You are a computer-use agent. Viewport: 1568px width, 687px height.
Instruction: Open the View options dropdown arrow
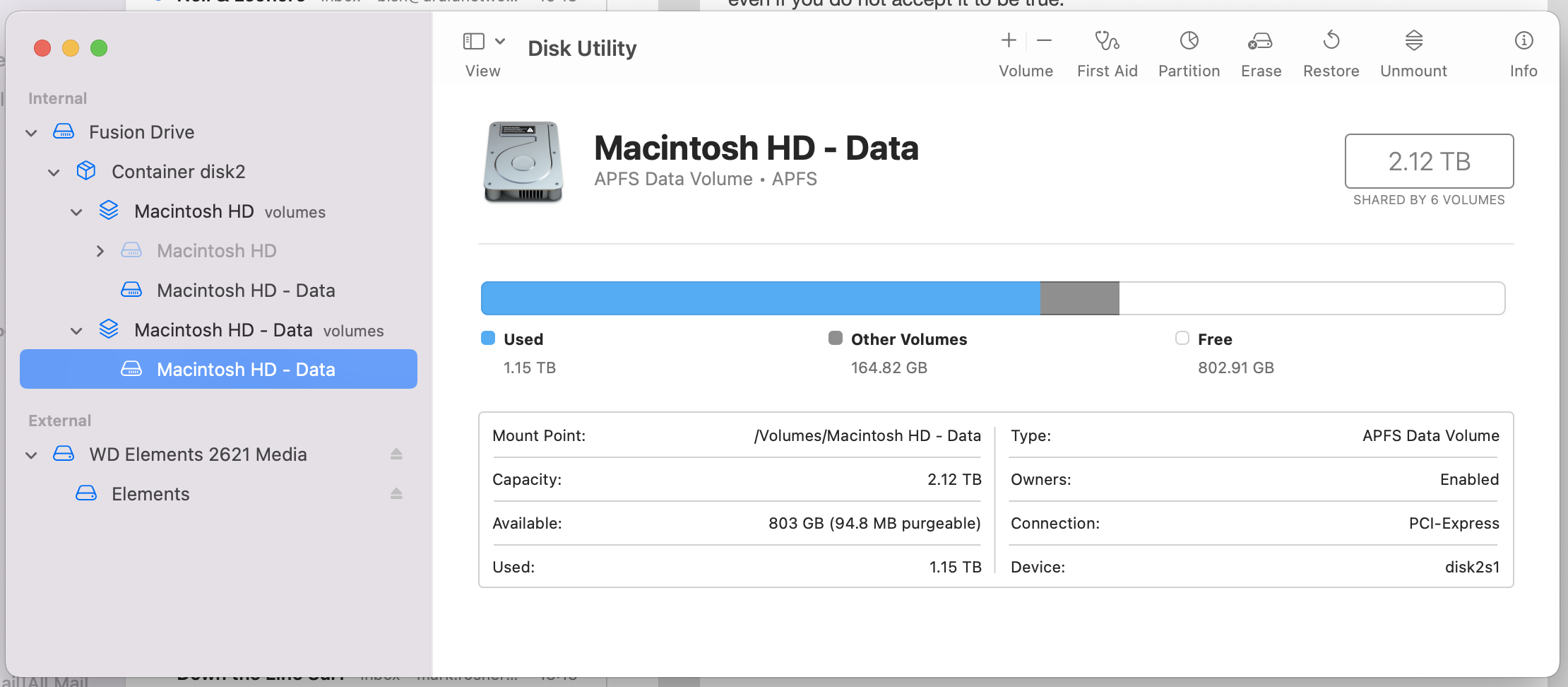click(500, 42)
